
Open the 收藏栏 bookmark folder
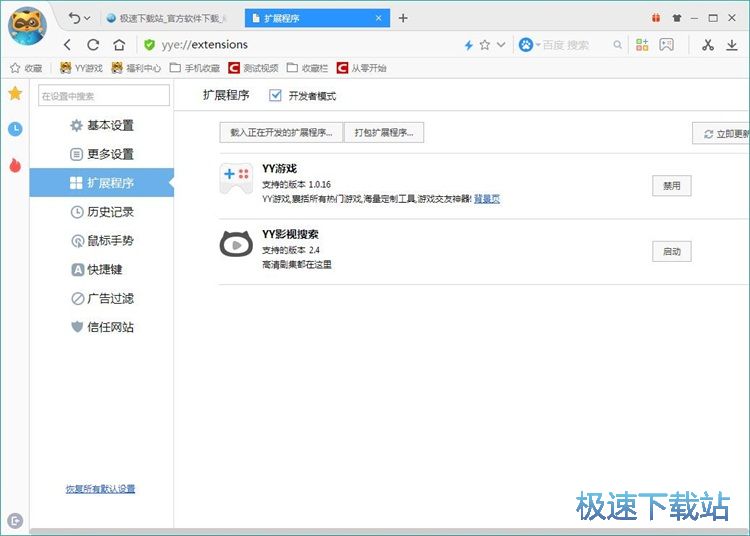point(308,68)
